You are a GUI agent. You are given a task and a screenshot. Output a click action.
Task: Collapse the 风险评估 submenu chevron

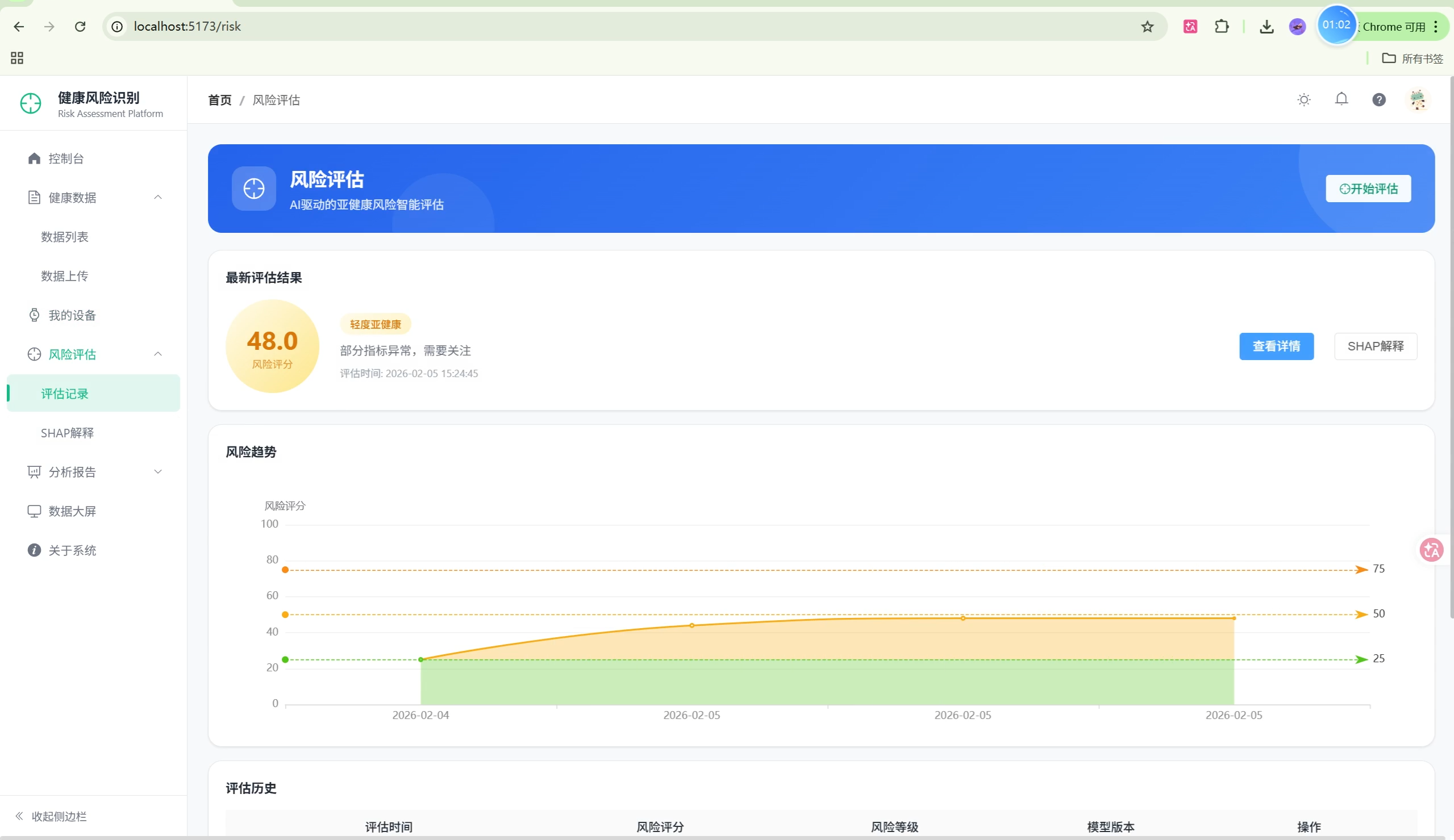157,354
